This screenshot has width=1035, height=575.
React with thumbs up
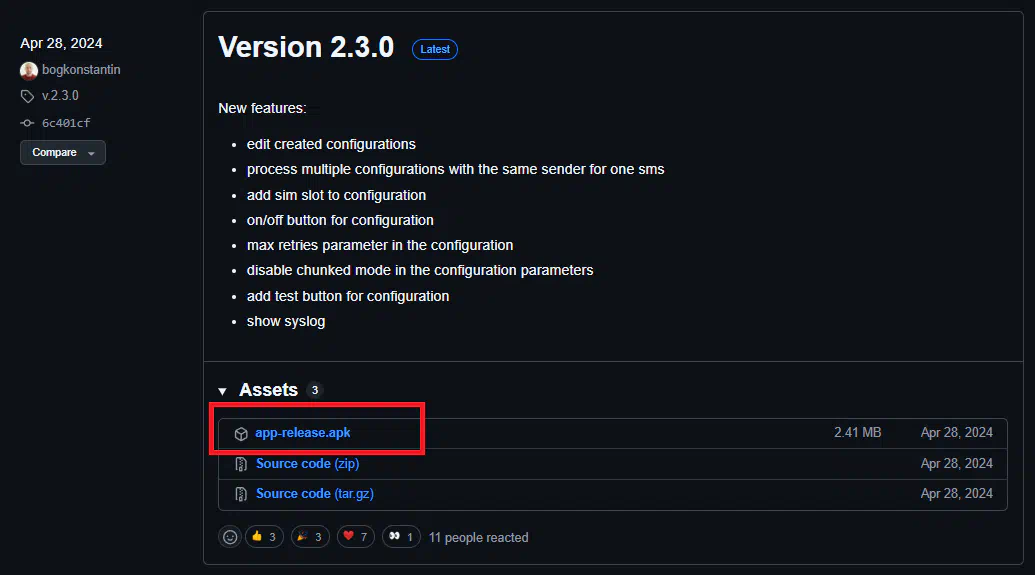tap(264, 537)
